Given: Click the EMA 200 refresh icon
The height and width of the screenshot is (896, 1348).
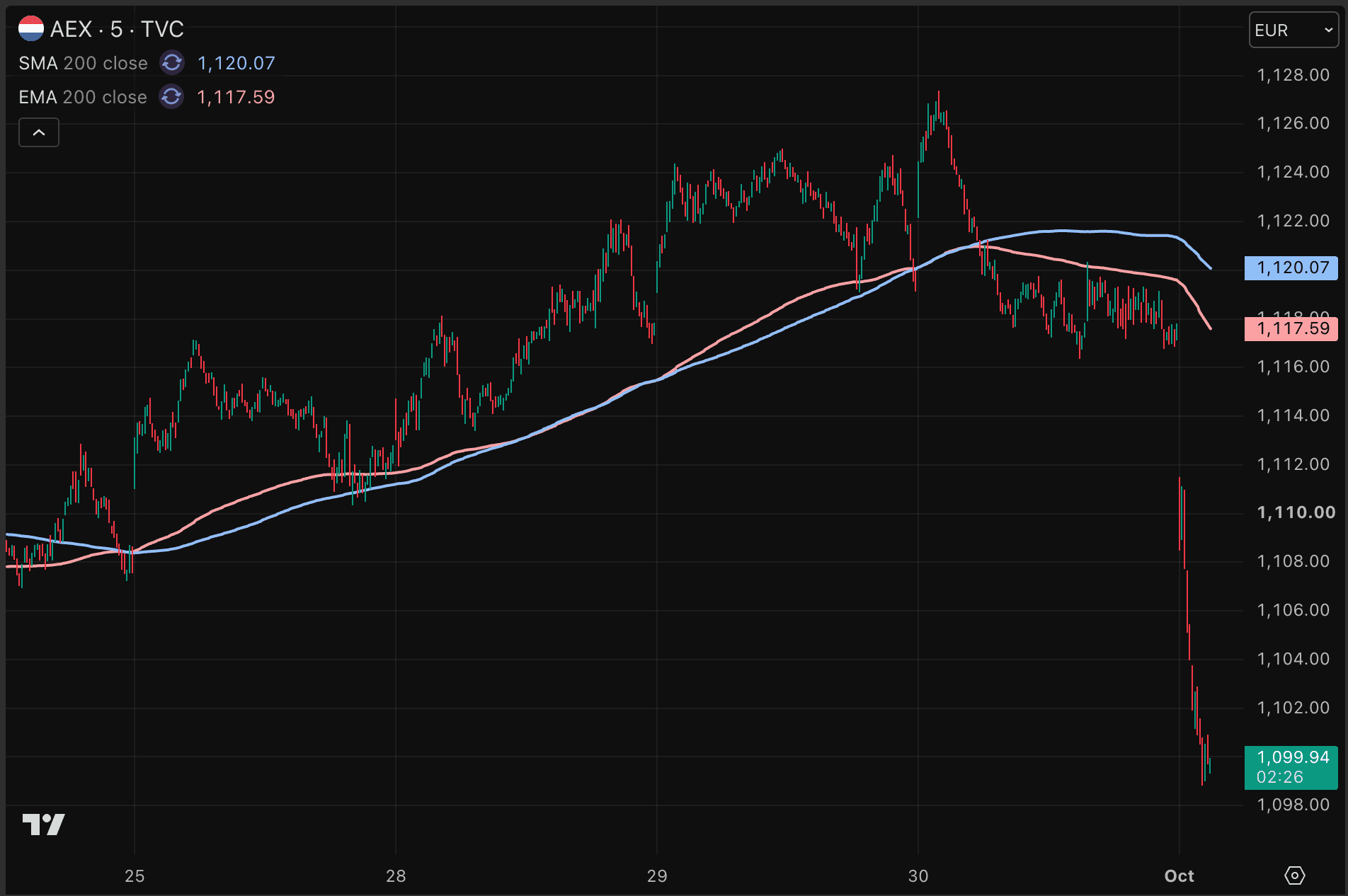Looking at the screenshot, I should coord(171,97).
